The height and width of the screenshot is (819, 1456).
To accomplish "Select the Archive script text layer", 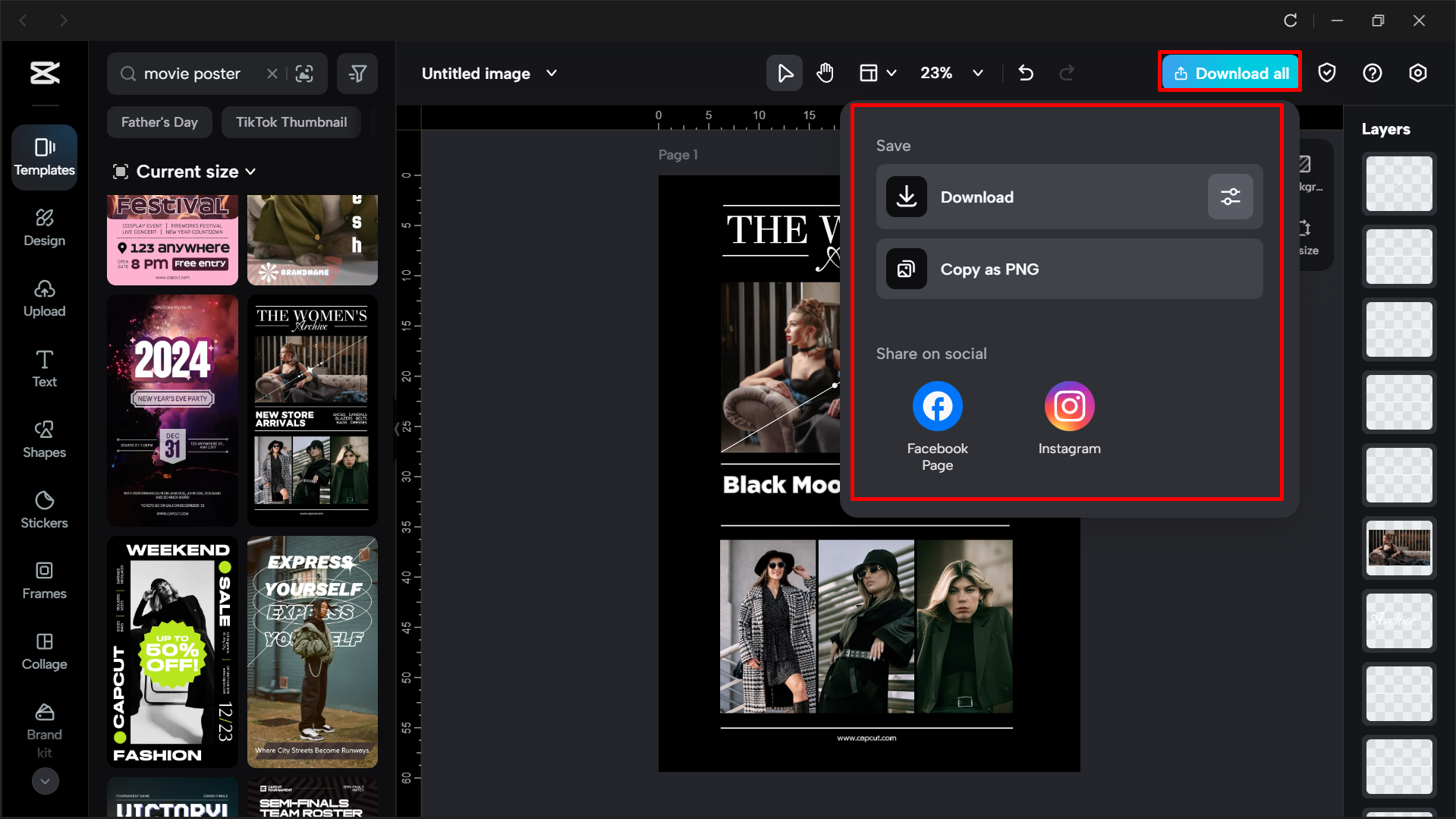I will [1399, 620].
